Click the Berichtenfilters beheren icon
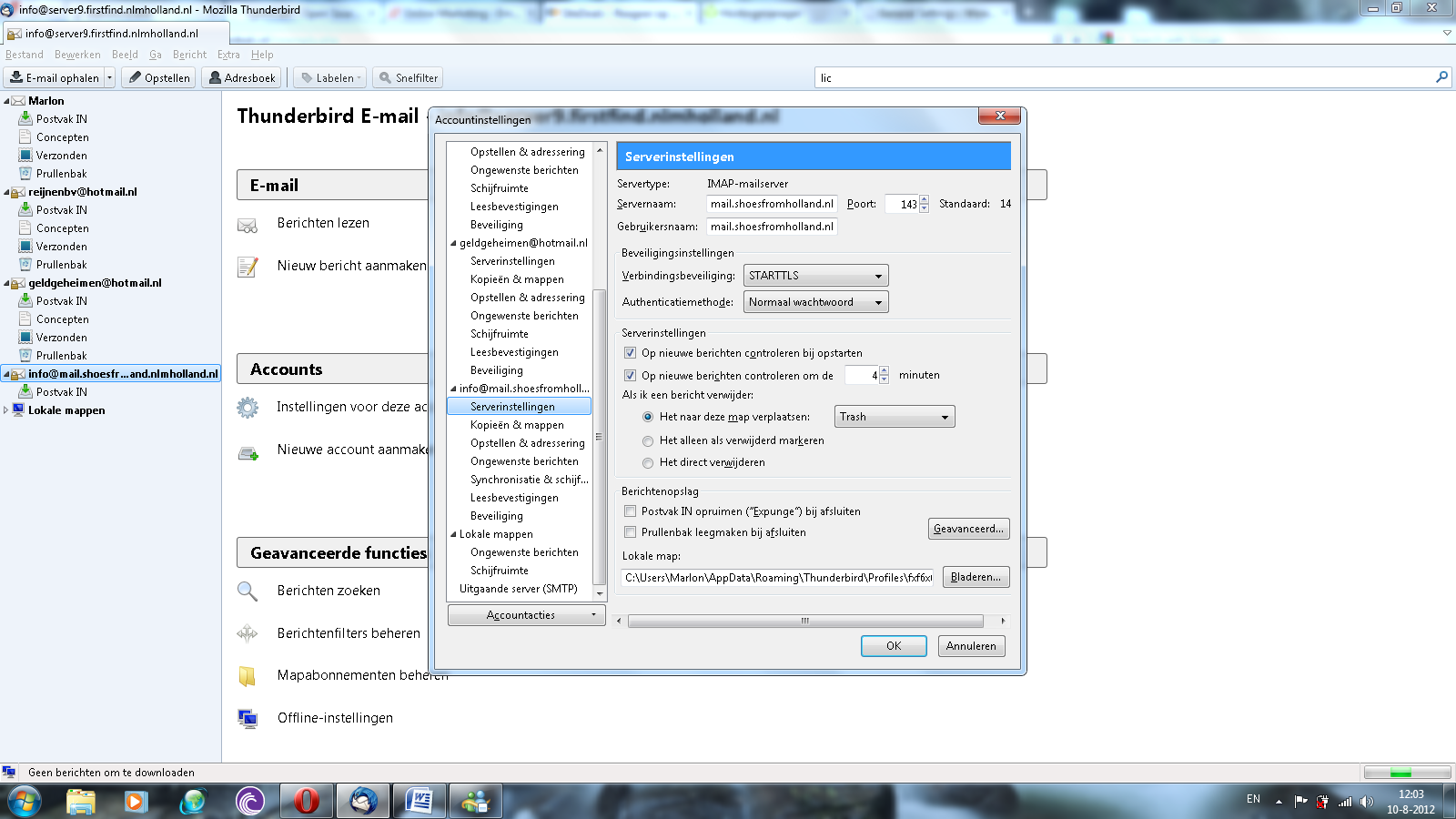The height and width of the screenshot is (819, 1456). [248, 633]
